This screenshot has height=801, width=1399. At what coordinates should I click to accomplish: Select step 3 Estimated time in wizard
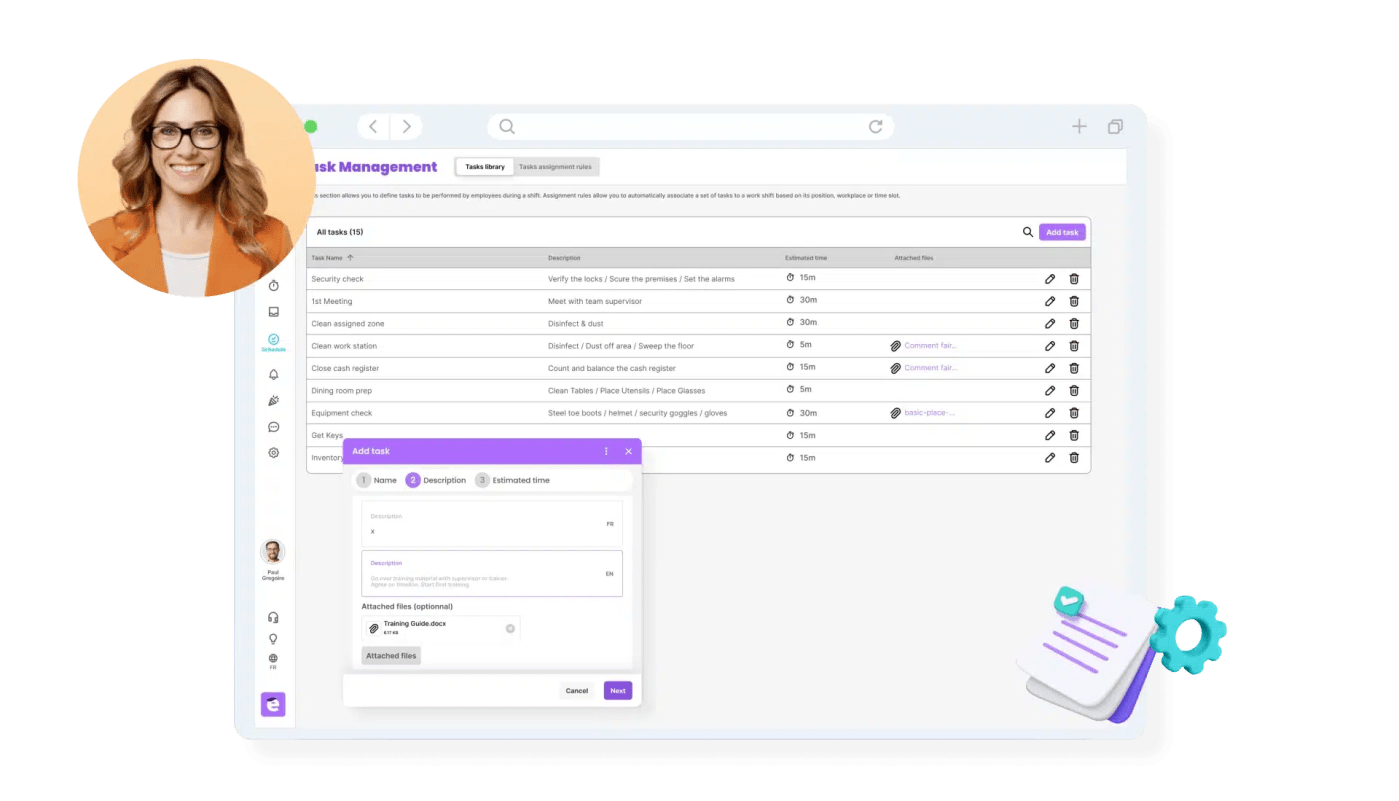click(513, 480)
